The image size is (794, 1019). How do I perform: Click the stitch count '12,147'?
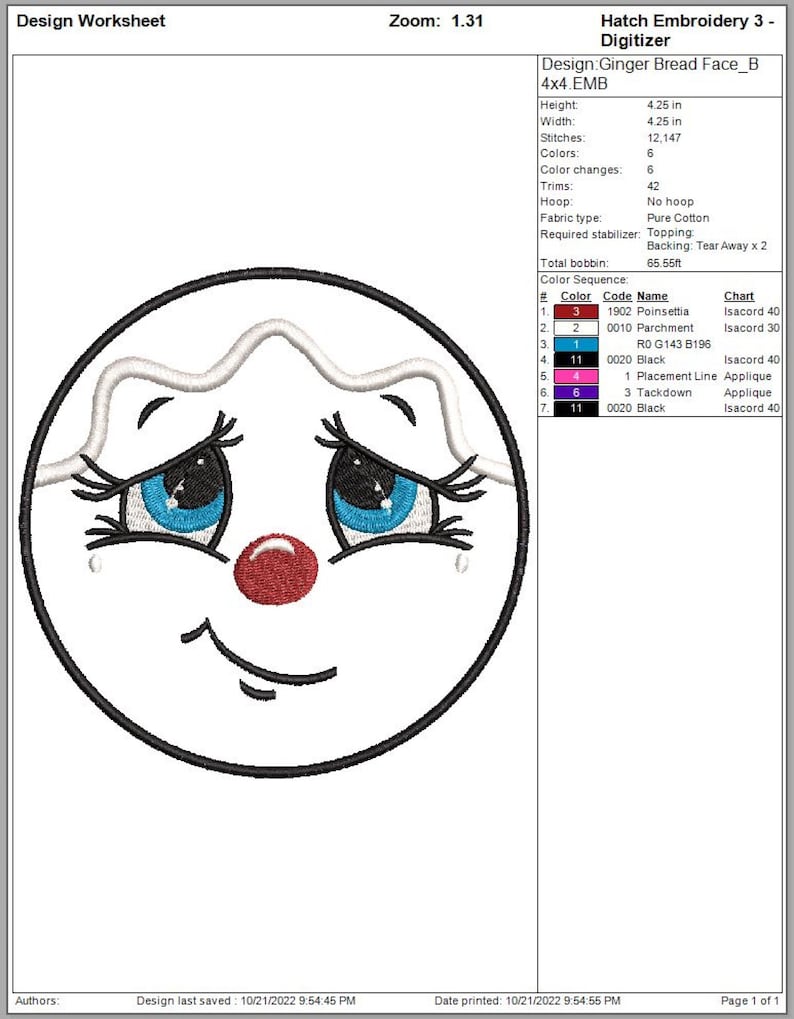pyautogui.click(x=664, y=138)
